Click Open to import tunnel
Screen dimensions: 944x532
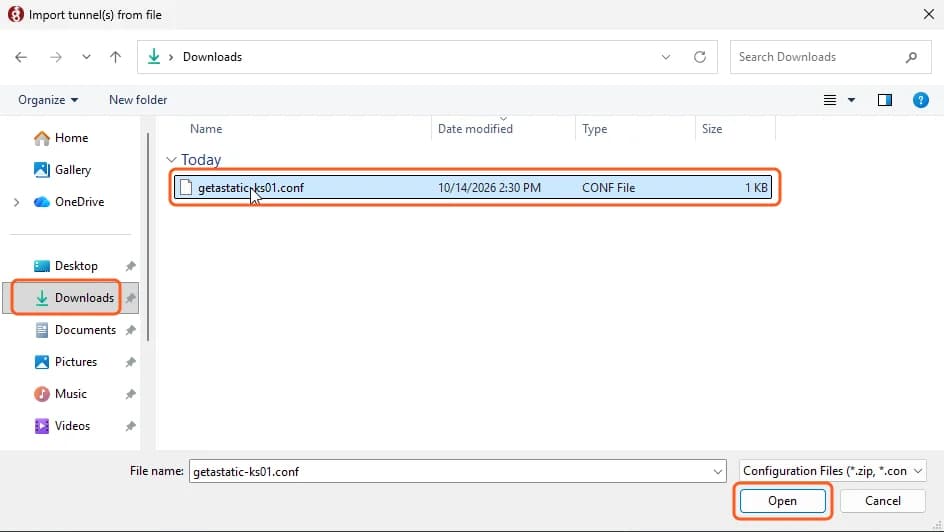[x=782, y=501]
